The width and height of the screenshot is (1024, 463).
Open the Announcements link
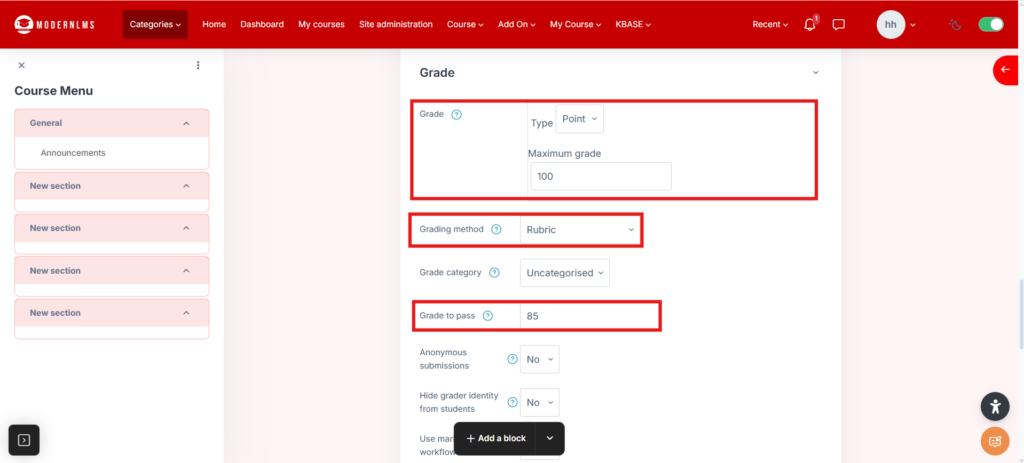[73, 153]
